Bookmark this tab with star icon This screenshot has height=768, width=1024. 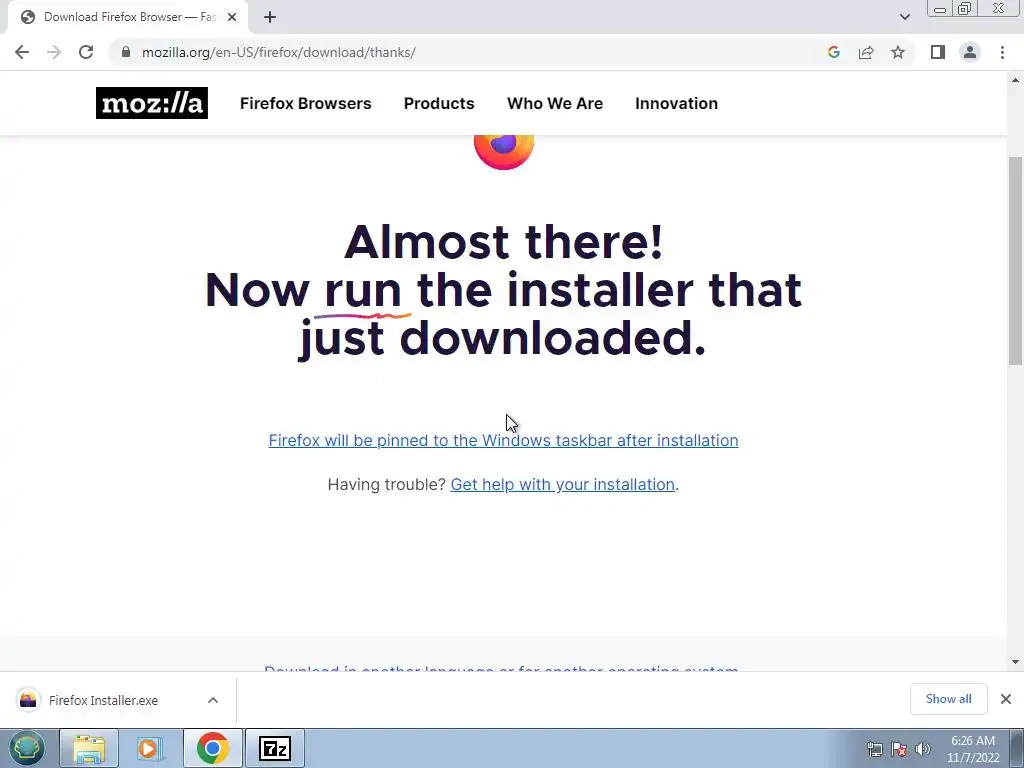tap(898, 52)
